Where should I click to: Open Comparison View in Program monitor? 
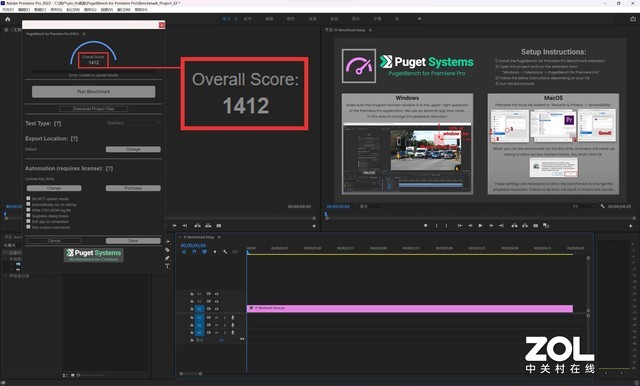tap(546, 225)
